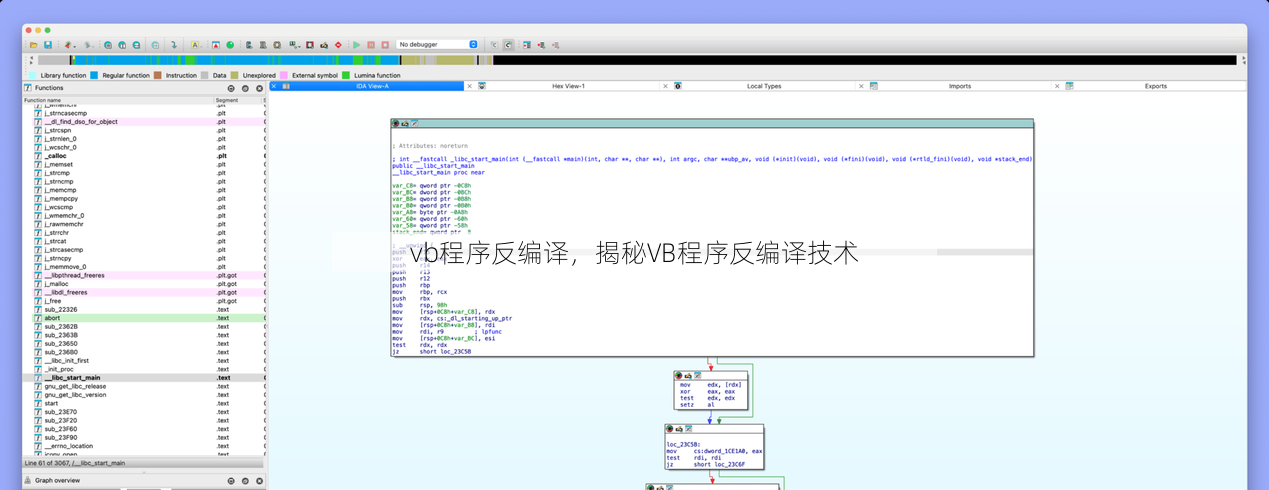The height and width of the screenshot is (490, 1269).
Task: Select the '__dl_find_dso_for_object' function row
Action: [144, 122]
